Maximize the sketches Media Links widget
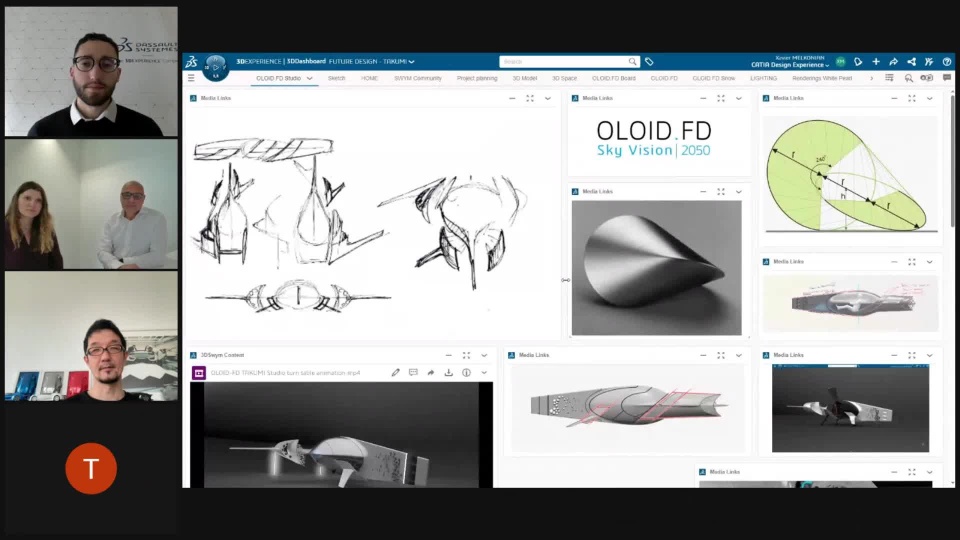 [x=530, y=98]
